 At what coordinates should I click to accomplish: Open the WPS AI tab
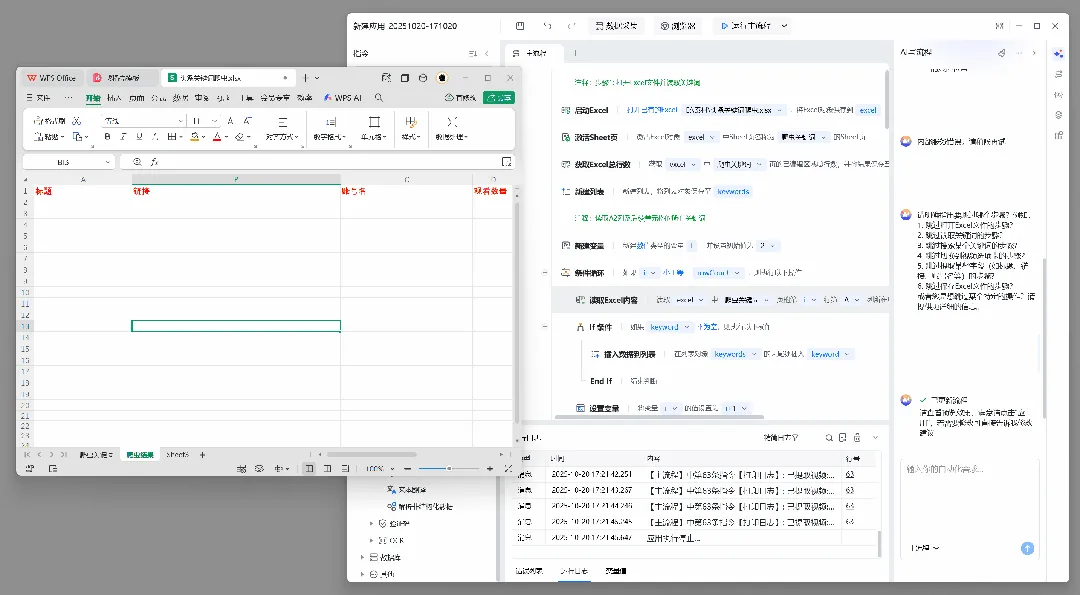tap(343, 98)
